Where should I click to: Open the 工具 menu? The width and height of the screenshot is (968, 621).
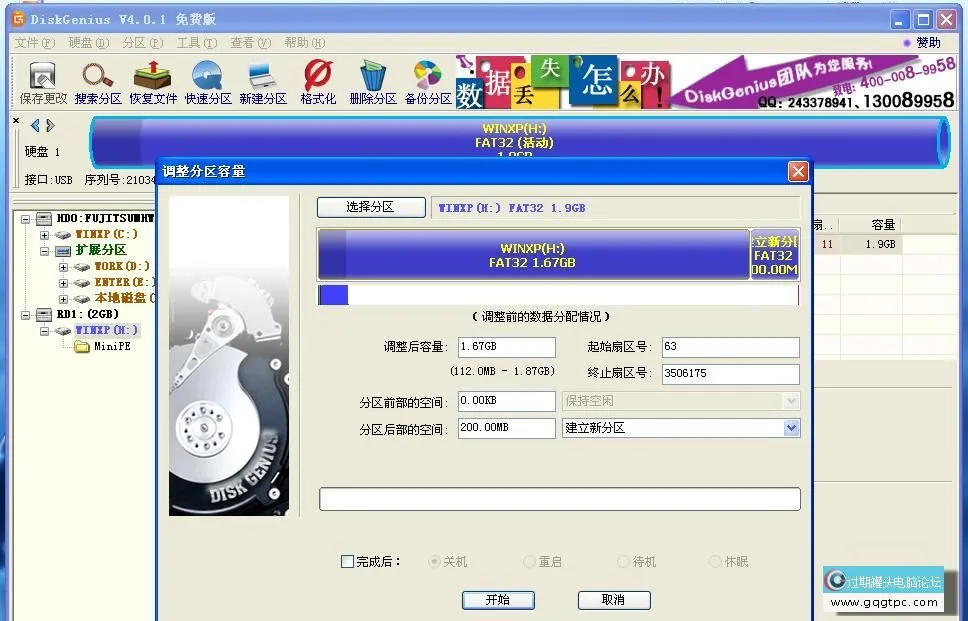196,43
